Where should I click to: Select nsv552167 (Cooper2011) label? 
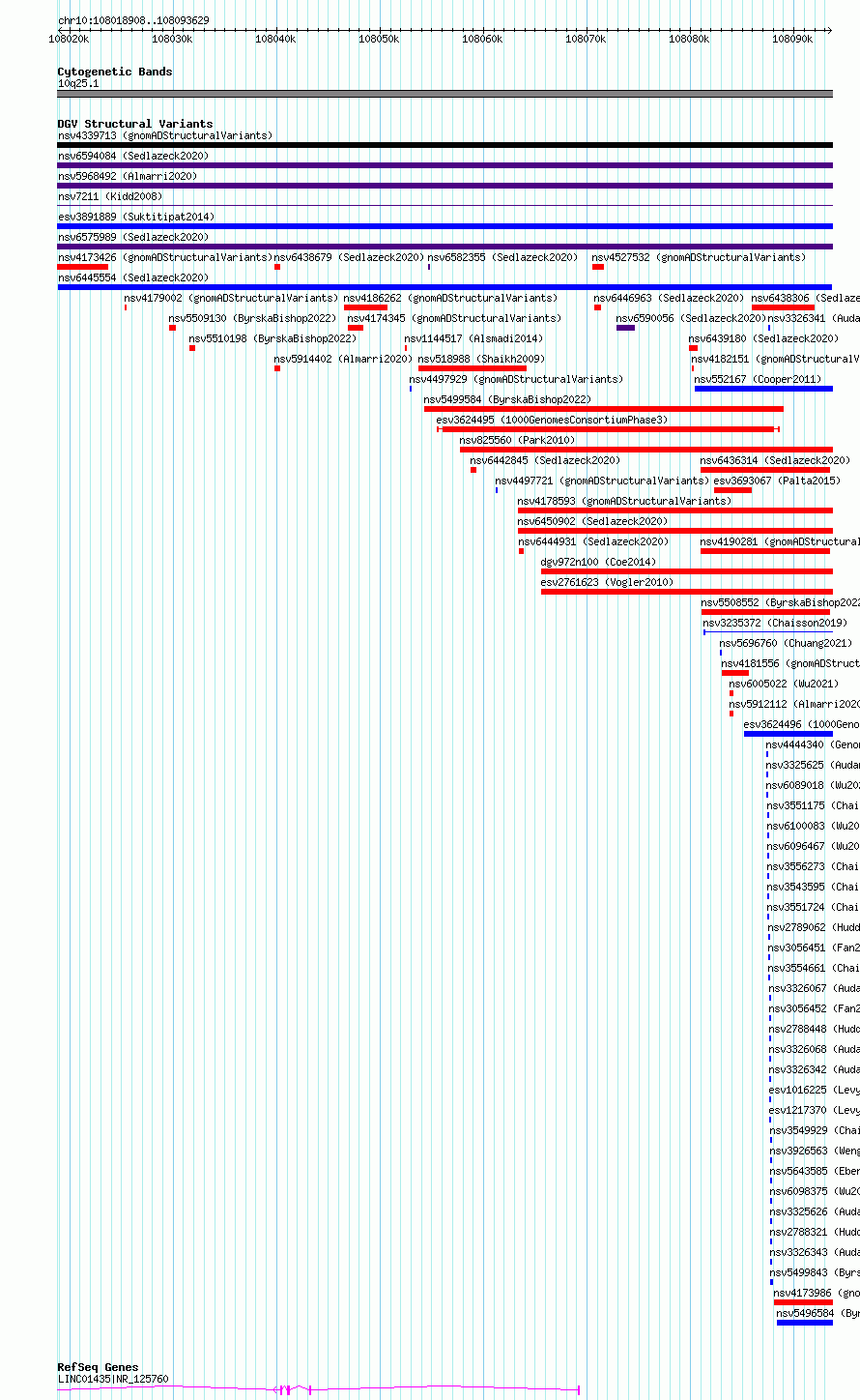(x=759, y=379)
